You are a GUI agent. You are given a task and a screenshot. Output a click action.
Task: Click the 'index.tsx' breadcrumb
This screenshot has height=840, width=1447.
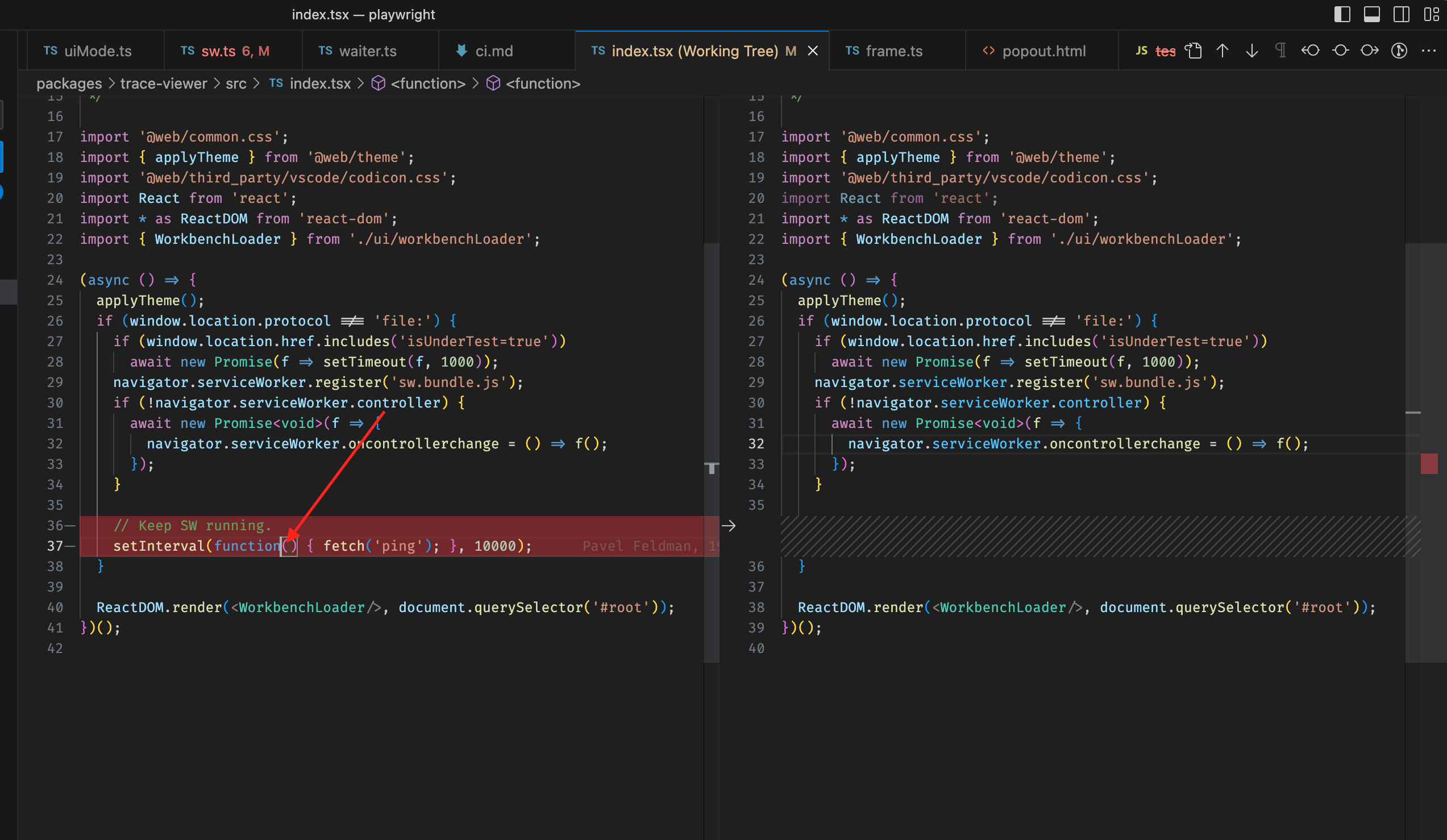[x=321, y=84]
